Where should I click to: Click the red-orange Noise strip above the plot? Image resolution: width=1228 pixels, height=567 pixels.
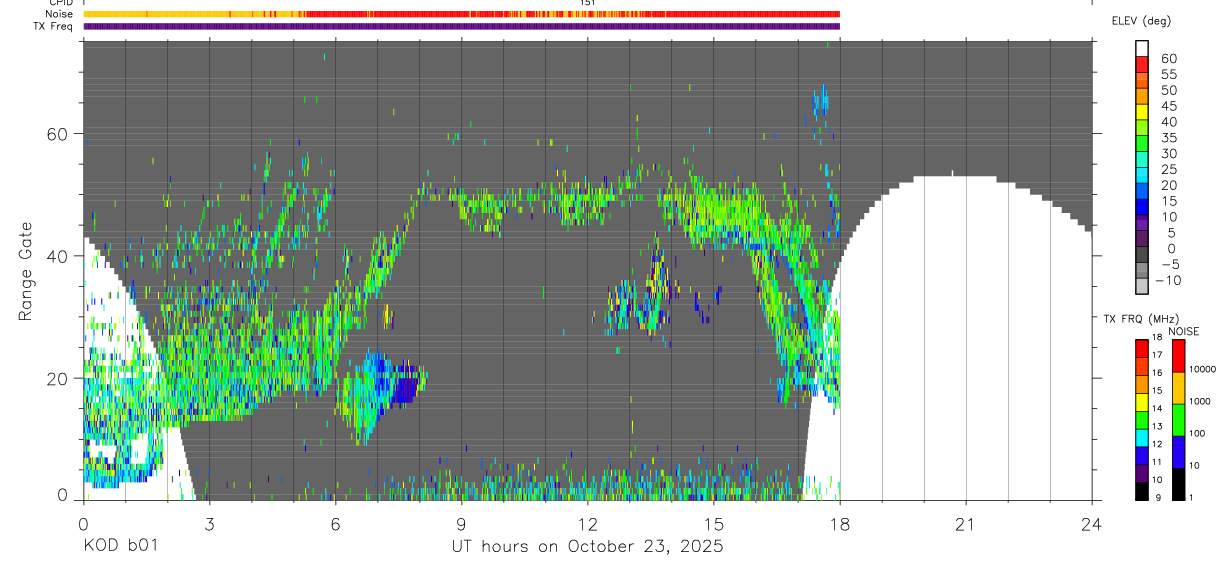click(x=461, y=14)
